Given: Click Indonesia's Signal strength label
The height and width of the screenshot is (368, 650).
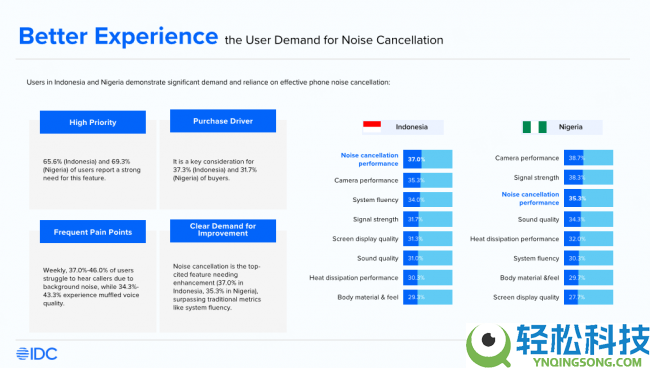Looking at the screenshot, I should 376,219.
